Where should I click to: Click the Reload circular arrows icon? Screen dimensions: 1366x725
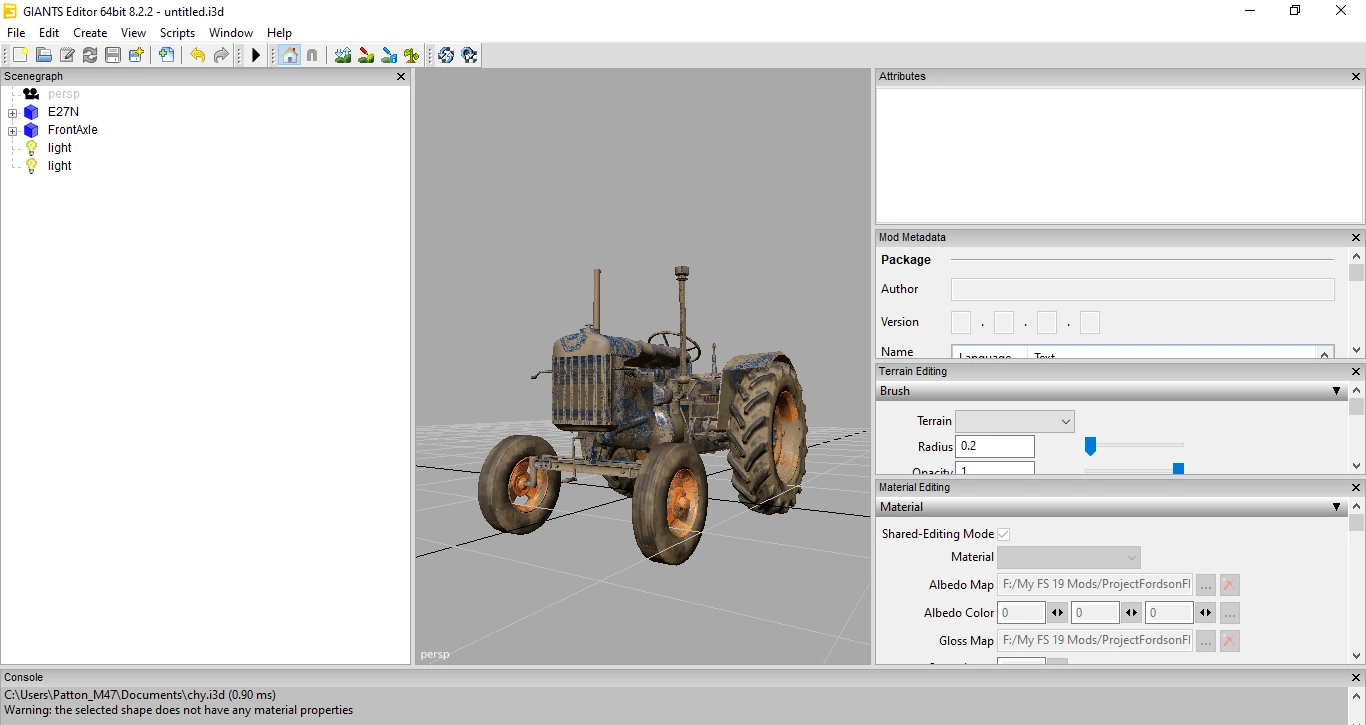(90, 56)
